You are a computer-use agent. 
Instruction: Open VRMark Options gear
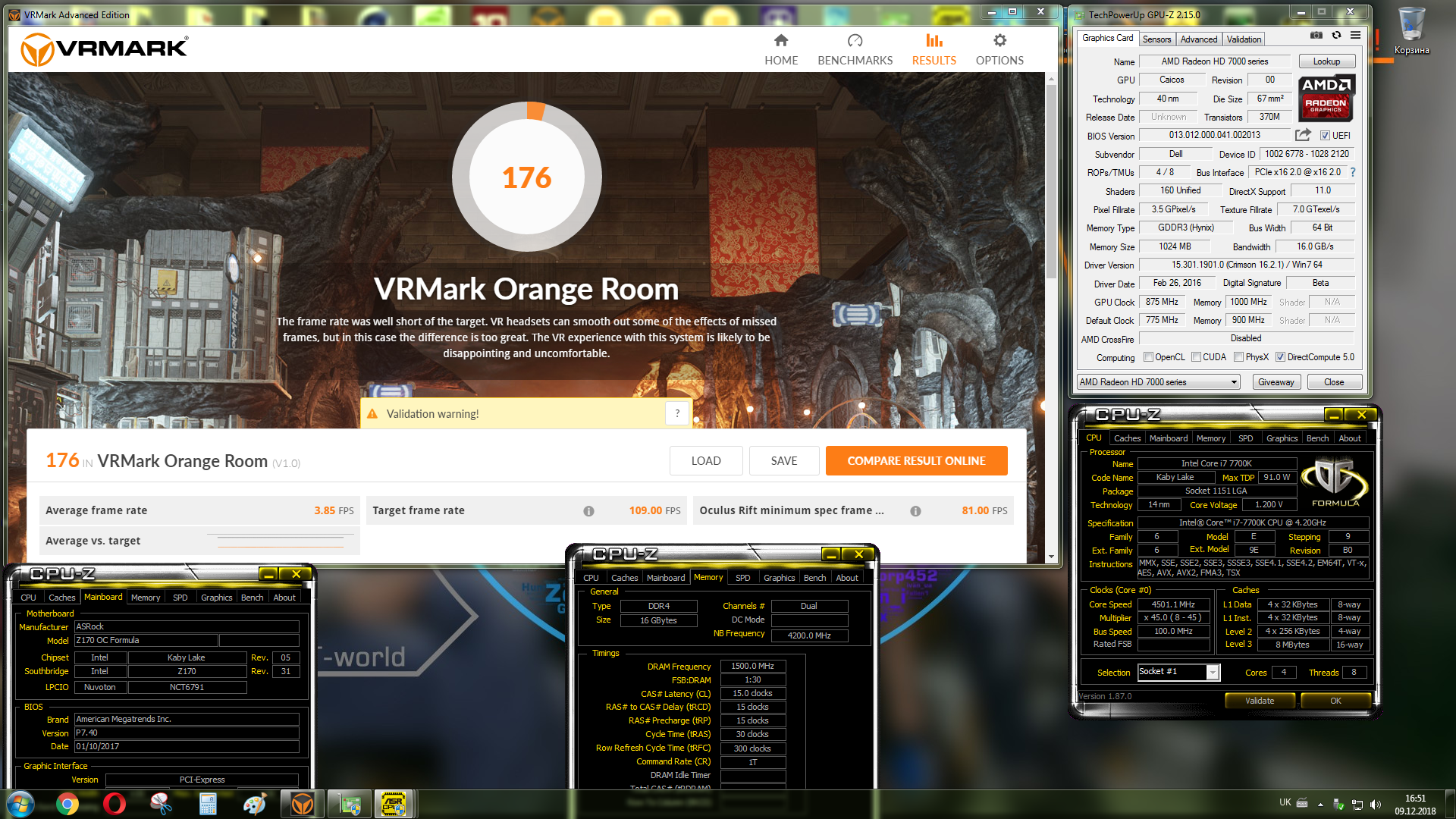point(999,50)
